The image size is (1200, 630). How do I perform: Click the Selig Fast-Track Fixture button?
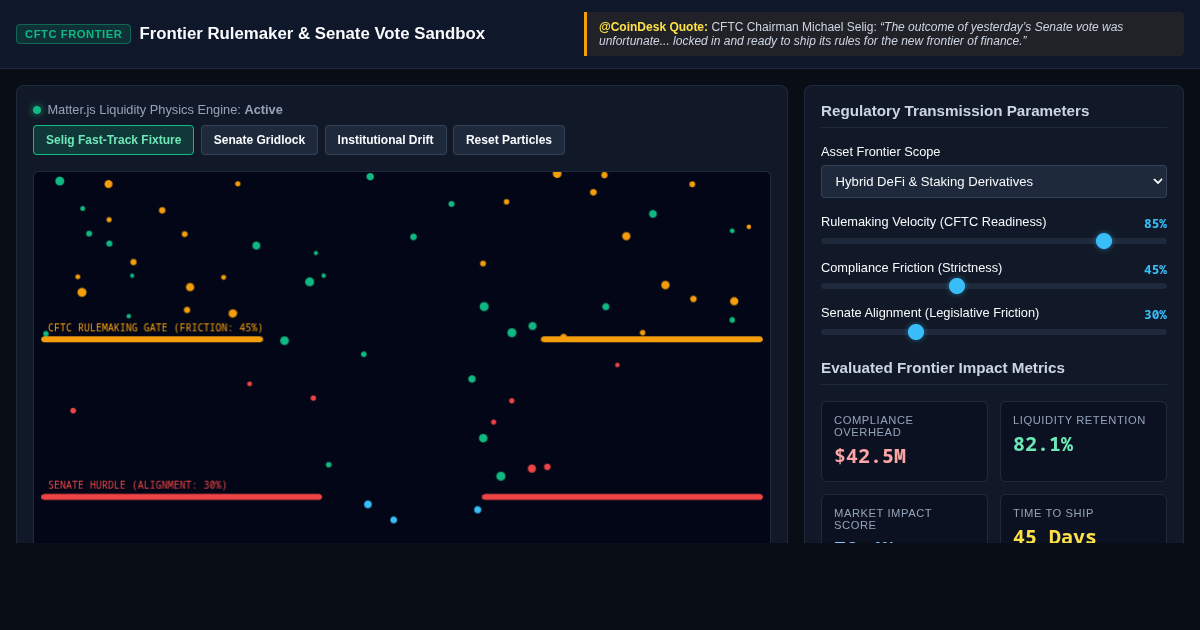tap(113, 140)
